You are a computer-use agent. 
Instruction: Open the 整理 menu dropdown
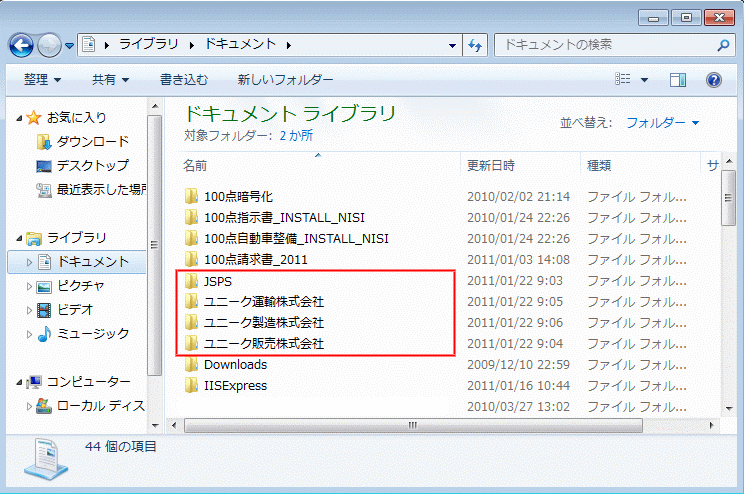tap(43, 79)
